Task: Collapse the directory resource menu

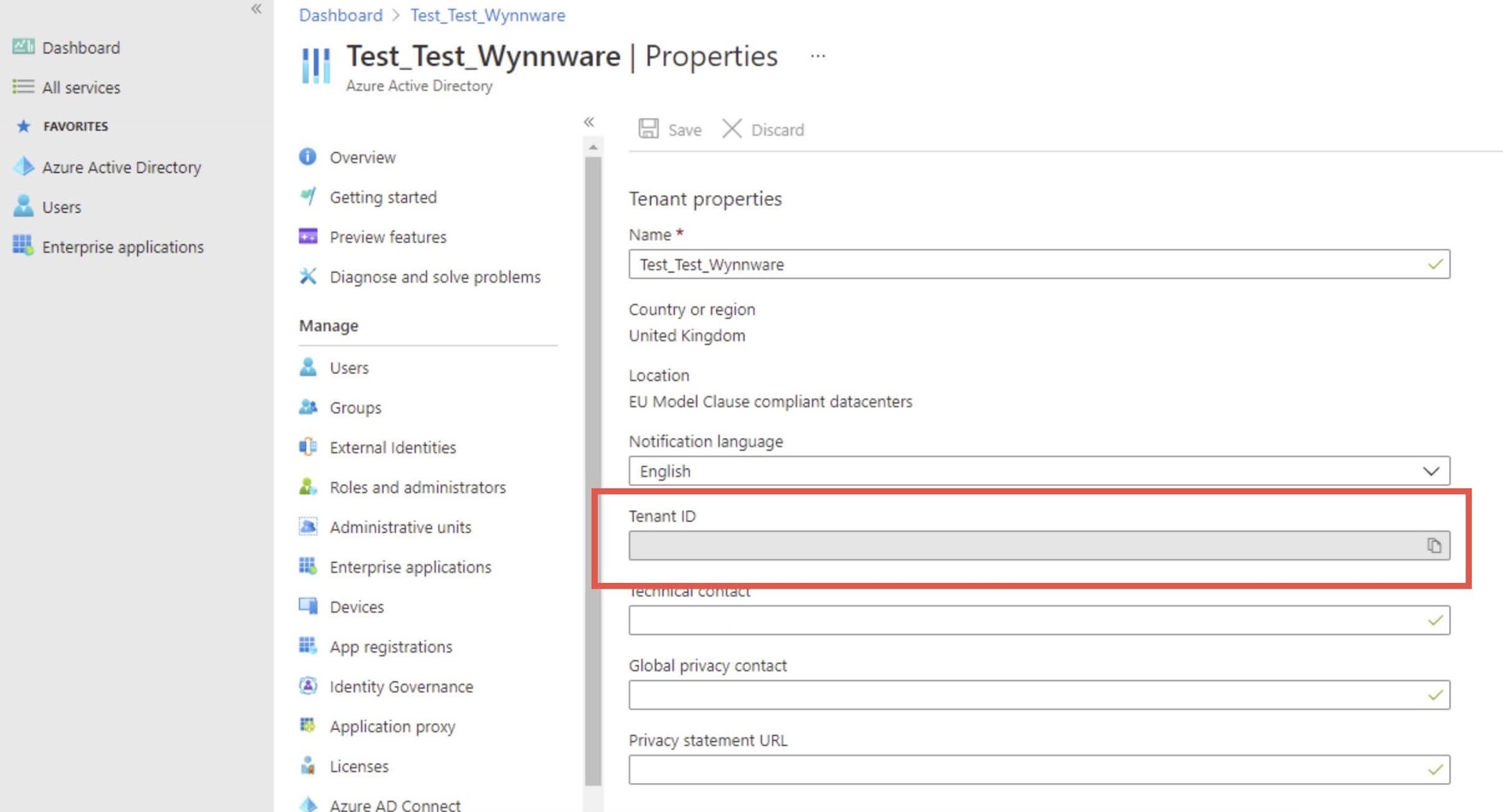Action: [589, 122]
